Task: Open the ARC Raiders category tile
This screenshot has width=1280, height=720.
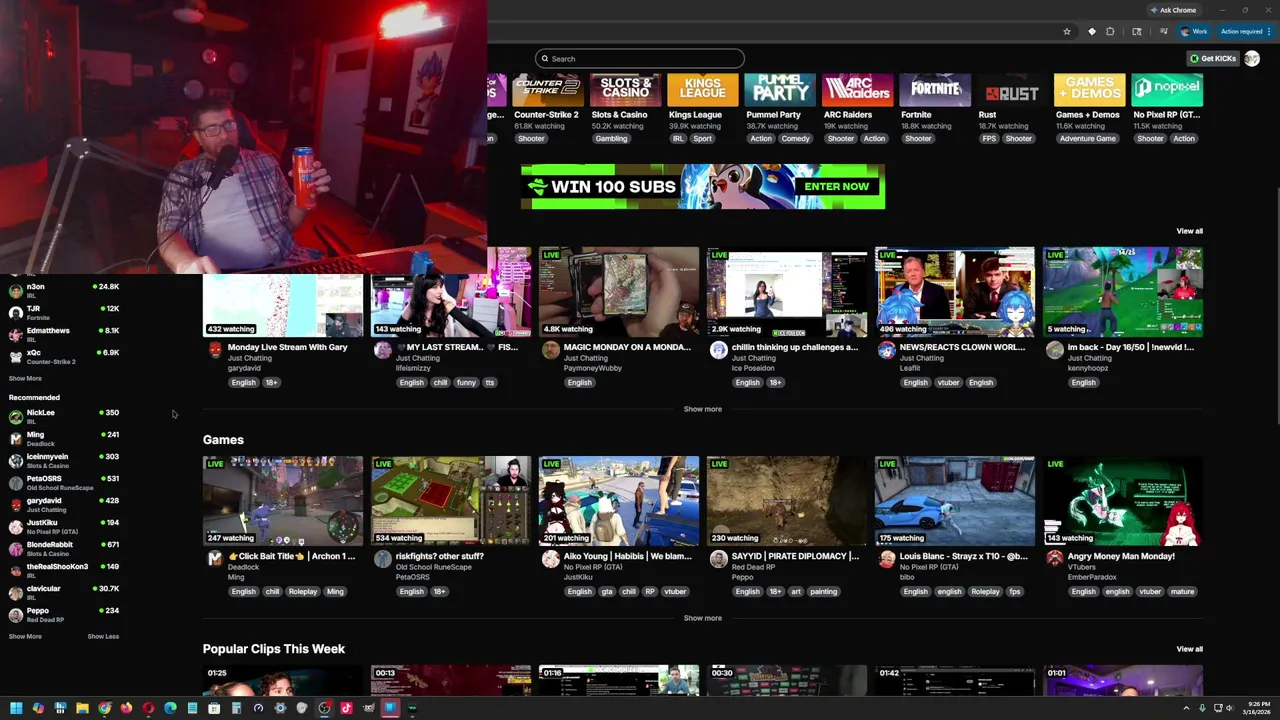Action: point(857,90)
